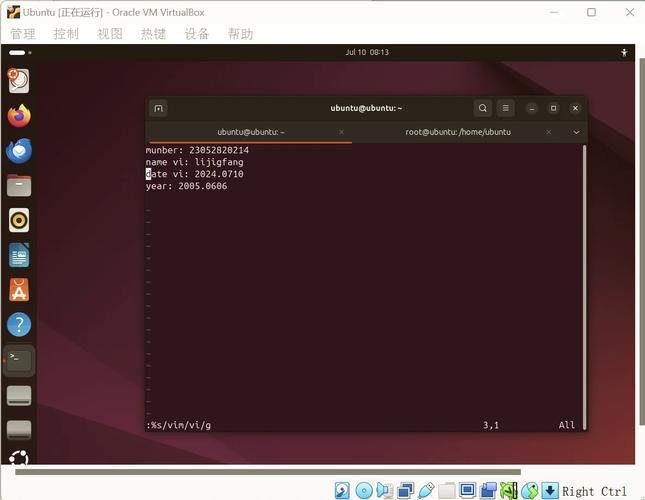Open the Ubuntu installer dock icon

click(19, 81)
